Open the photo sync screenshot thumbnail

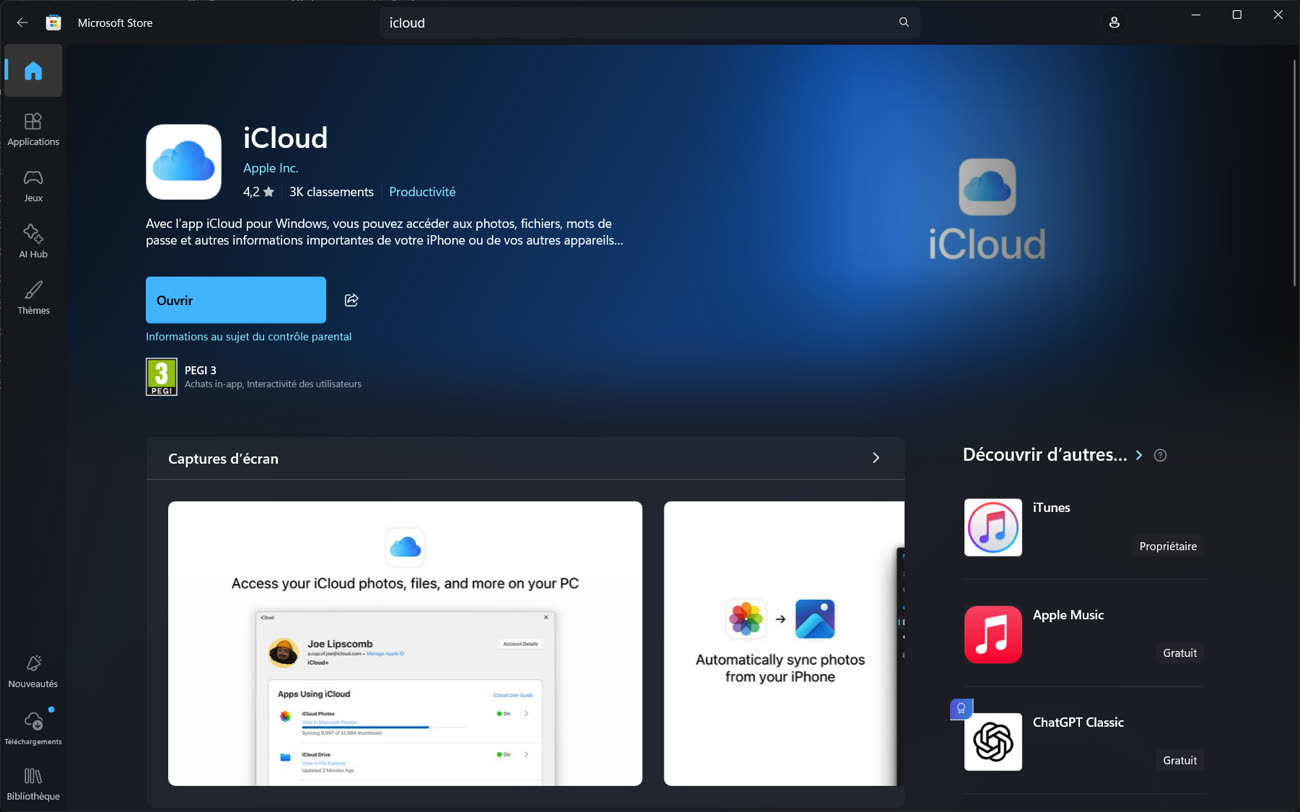coord(784,643)
